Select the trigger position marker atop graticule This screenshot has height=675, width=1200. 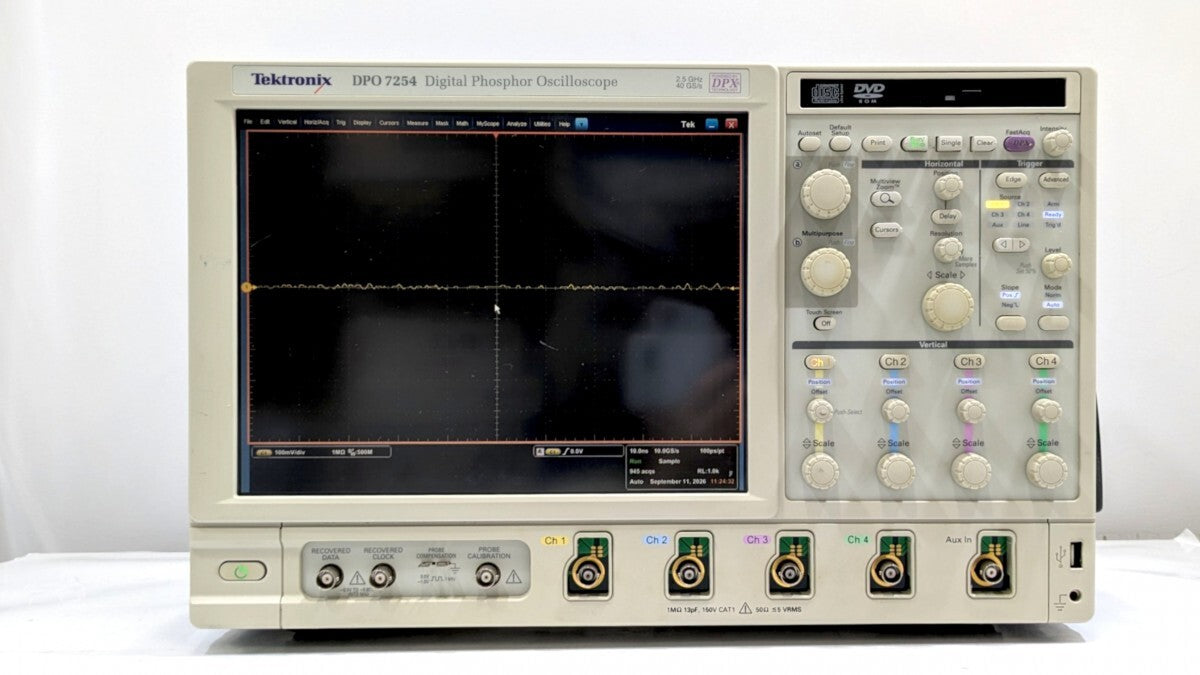496,133
